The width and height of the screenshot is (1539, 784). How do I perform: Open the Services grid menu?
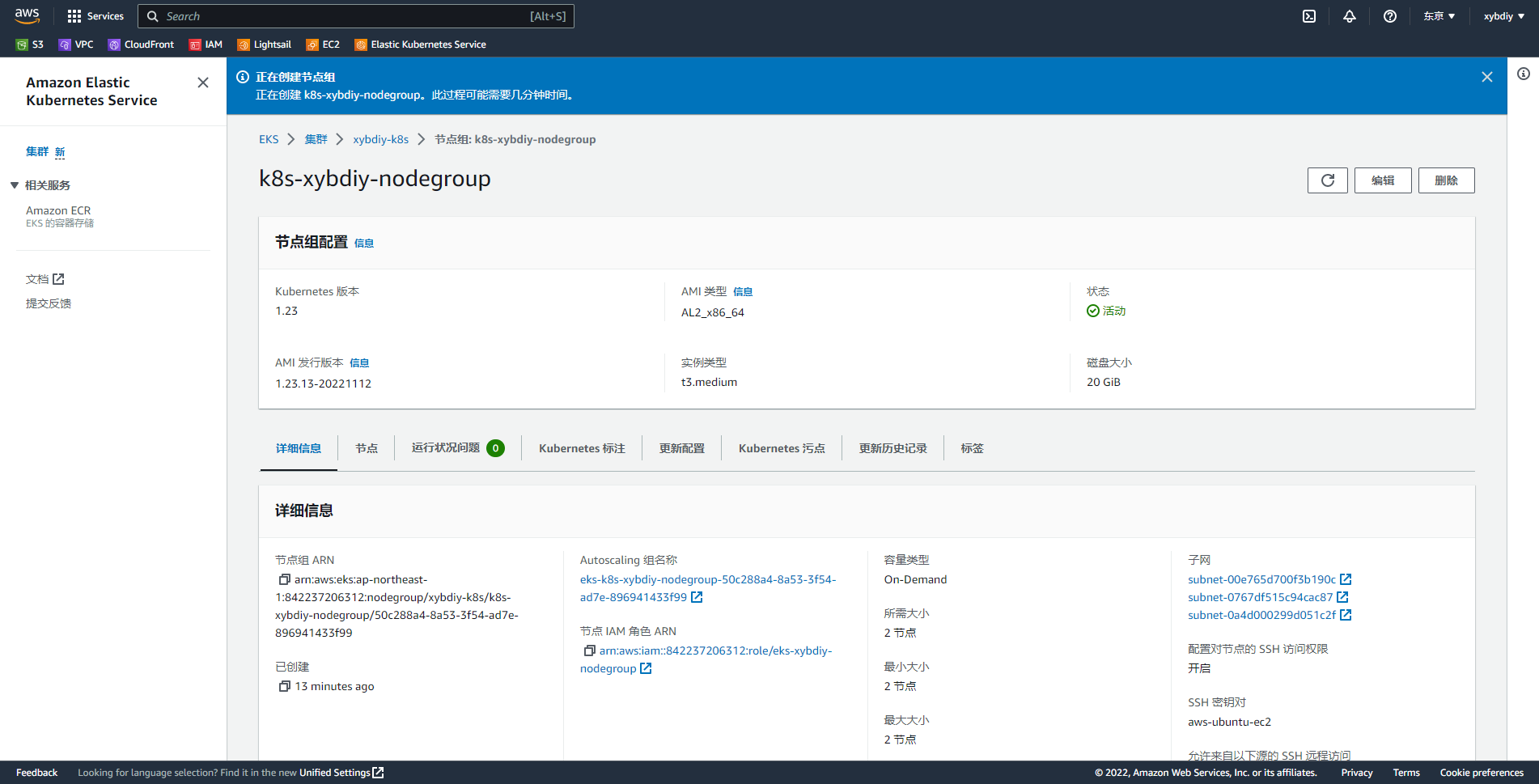(95, 16)
